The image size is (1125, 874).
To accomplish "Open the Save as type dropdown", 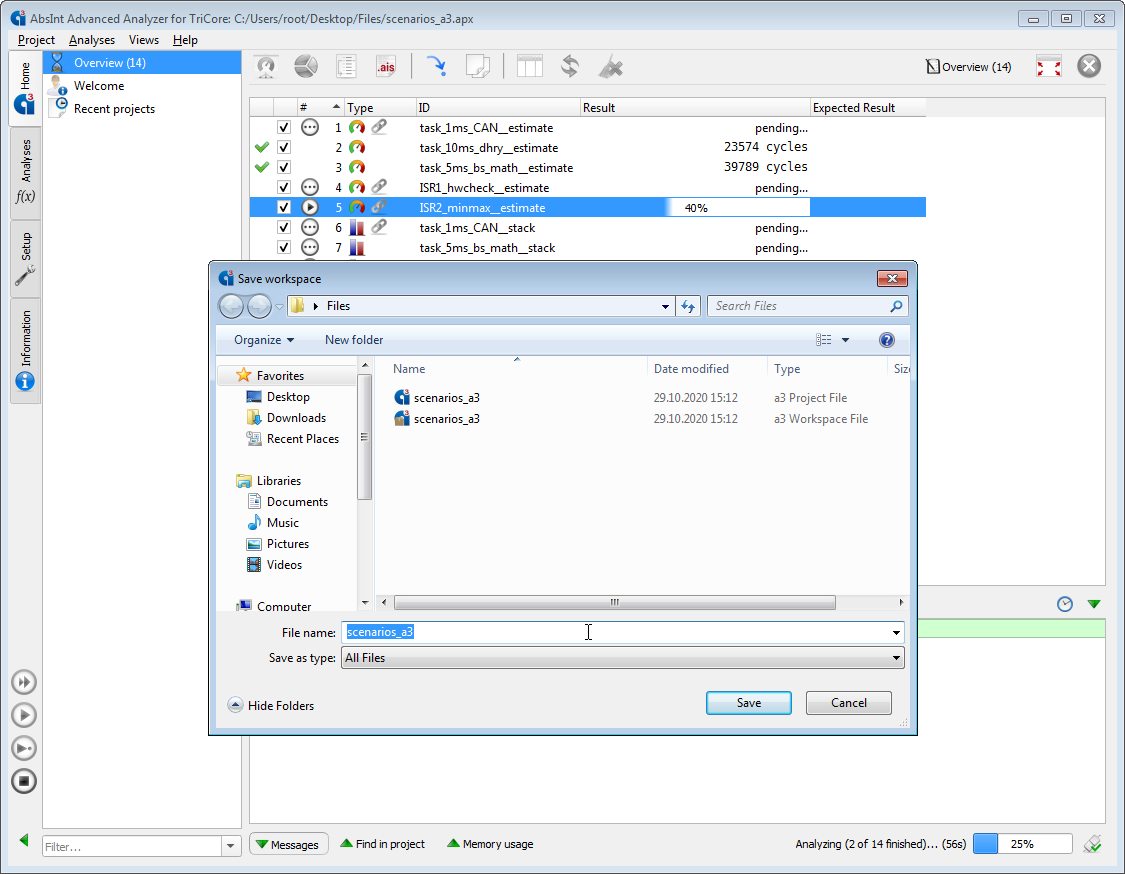I will click(x=622, y=658).
